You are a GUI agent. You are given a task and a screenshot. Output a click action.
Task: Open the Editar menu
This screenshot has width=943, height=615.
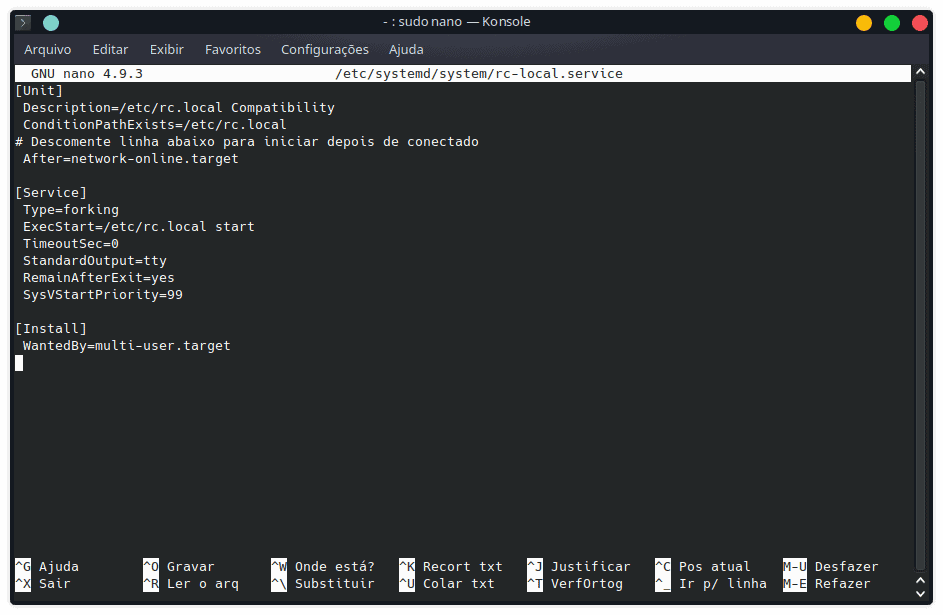pyautogui.click(x=110, y=50)
